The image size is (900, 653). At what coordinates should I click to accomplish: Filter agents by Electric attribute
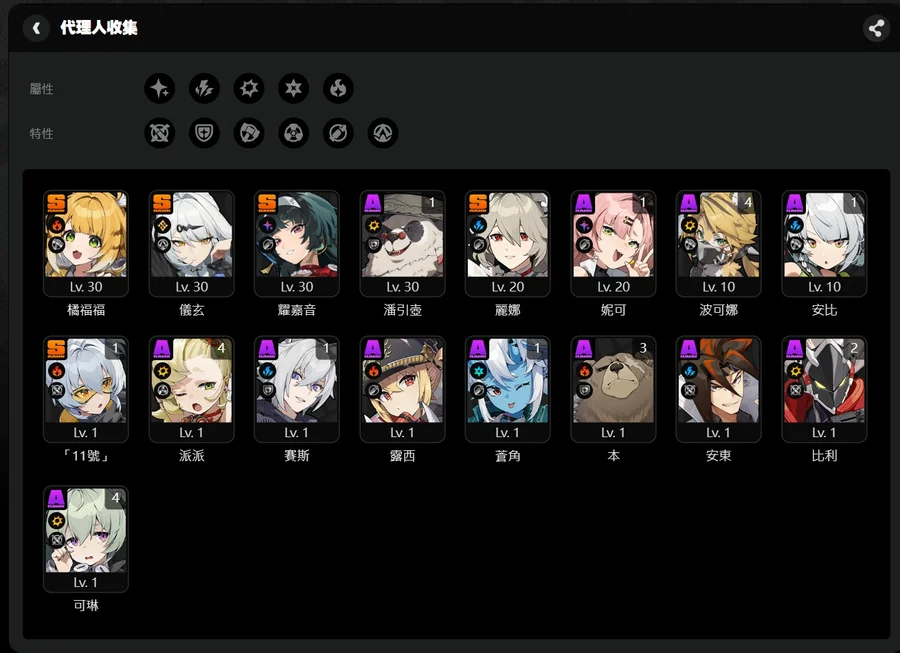coord(204,88)
